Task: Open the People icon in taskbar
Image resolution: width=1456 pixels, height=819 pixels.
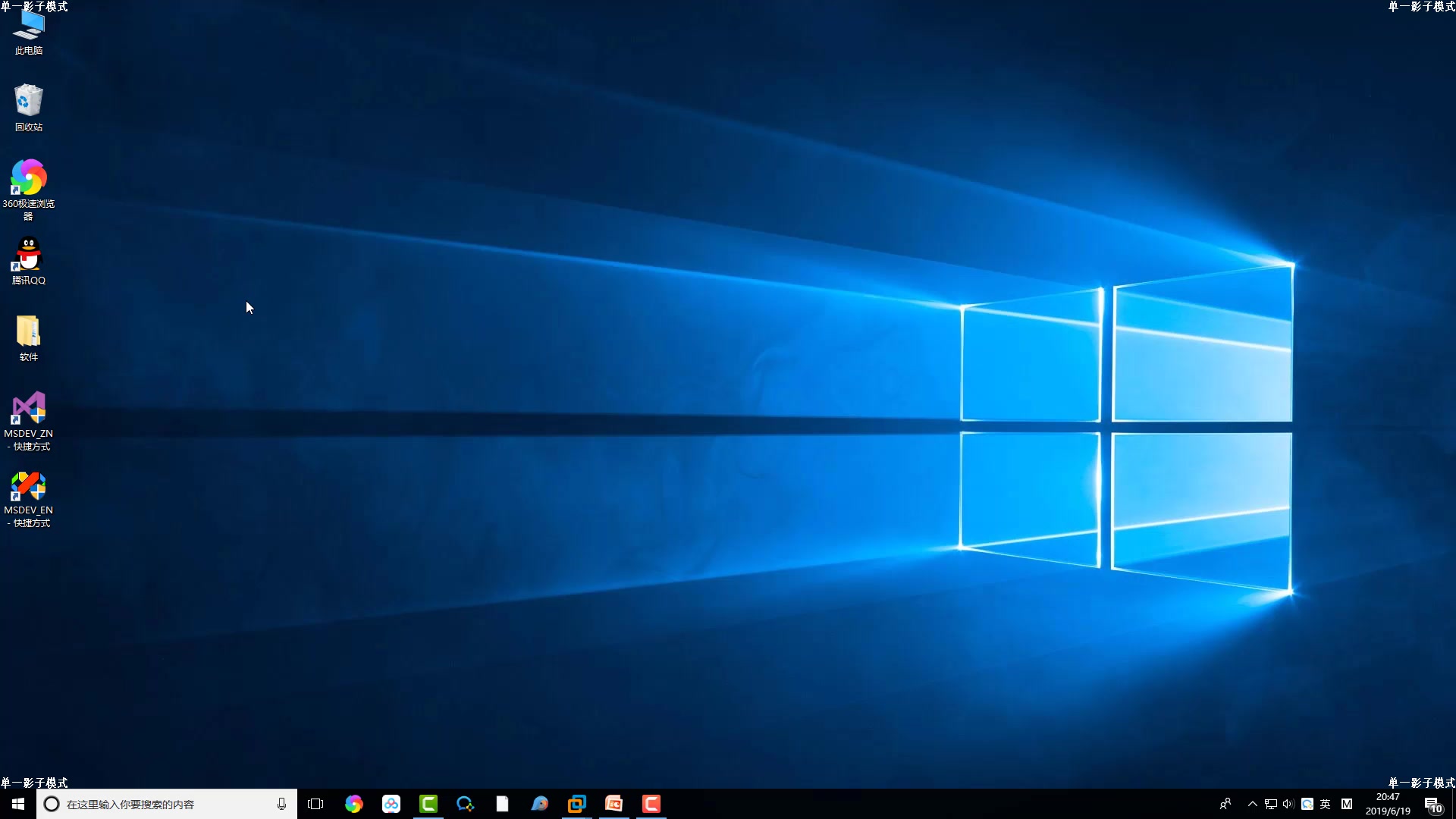Action: point(1225,804)
